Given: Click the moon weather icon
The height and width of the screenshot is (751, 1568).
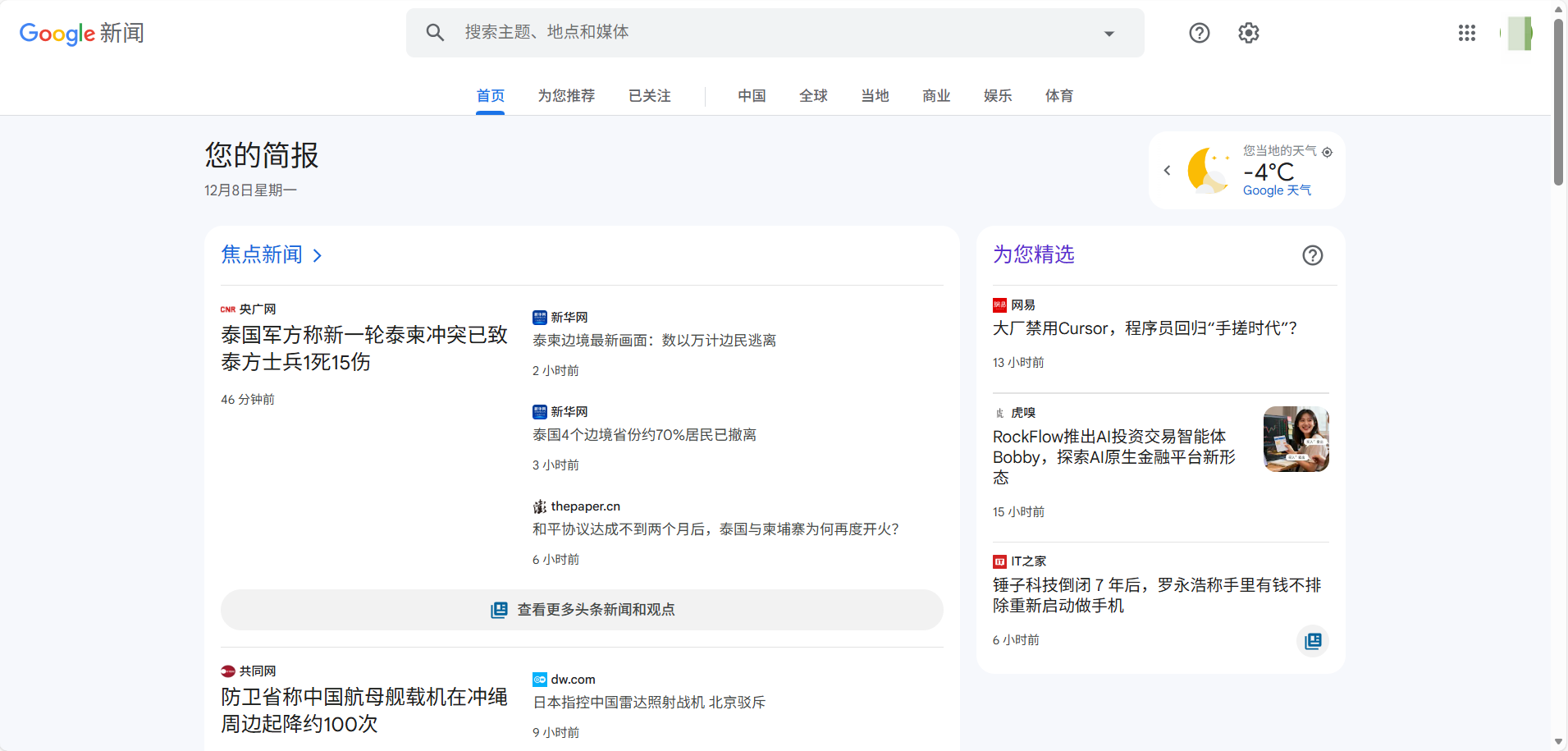Looking at the screenshot, I should pos(1209,171).
